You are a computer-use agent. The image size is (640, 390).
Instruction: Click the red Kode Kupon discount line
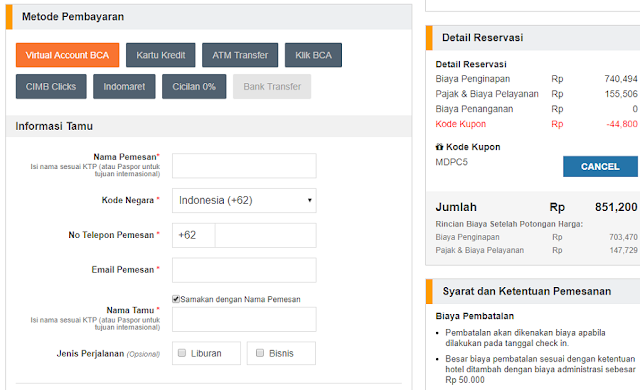[x=536, y=124]
